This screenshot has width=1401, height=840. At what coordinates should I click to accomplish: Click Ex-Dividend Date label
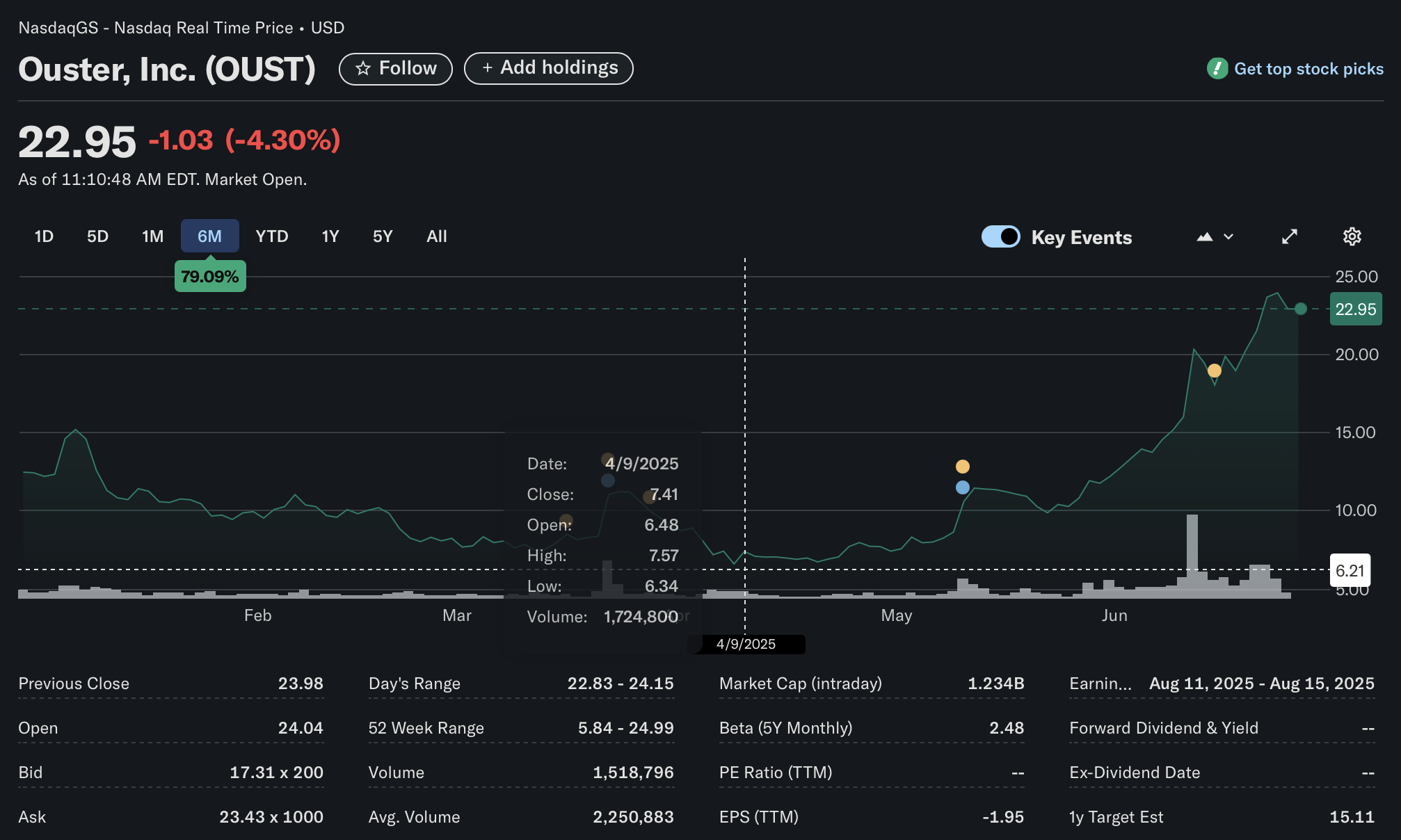(1135, 773)
